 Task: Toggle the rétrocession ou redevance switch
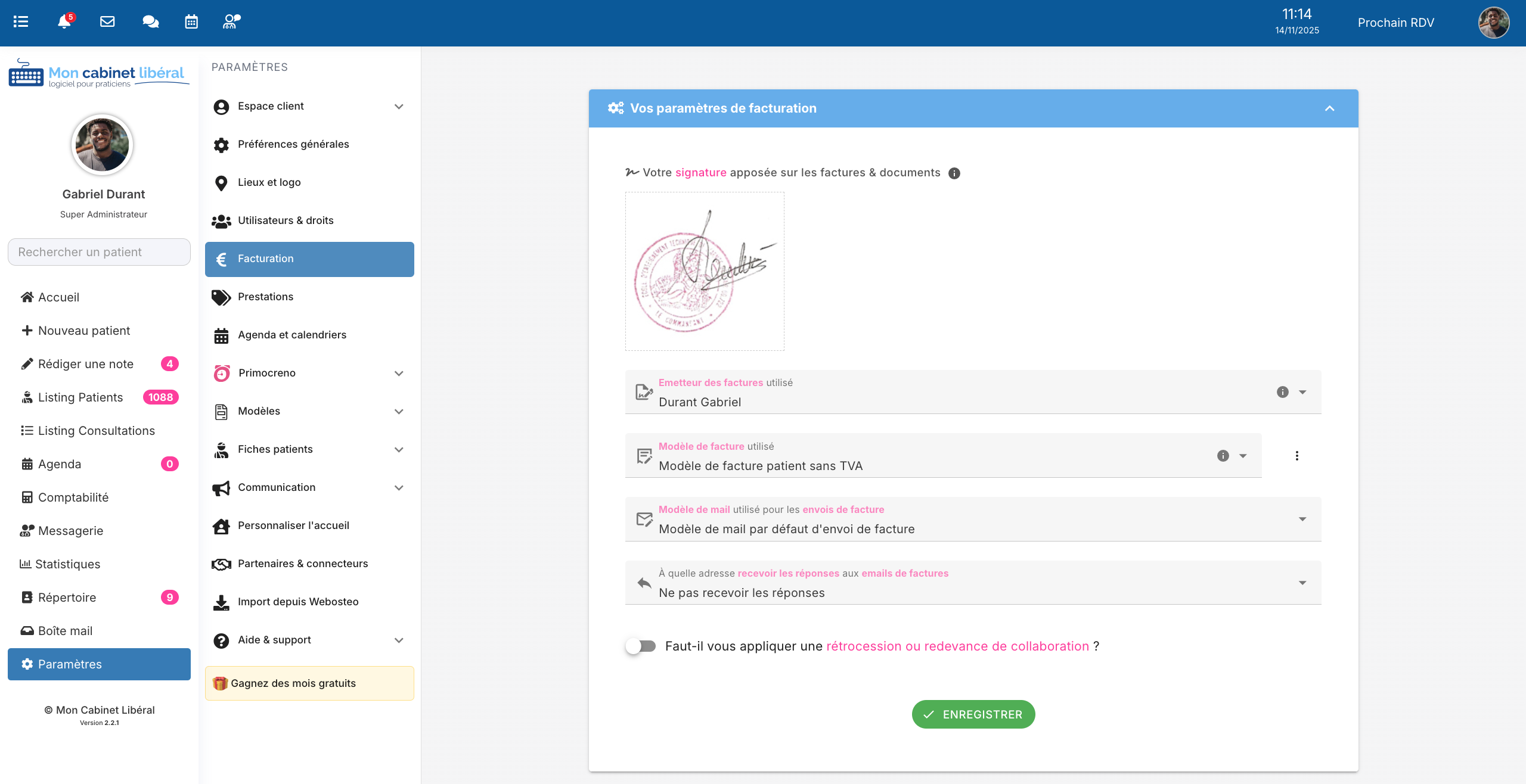click(x=641, y=646)
